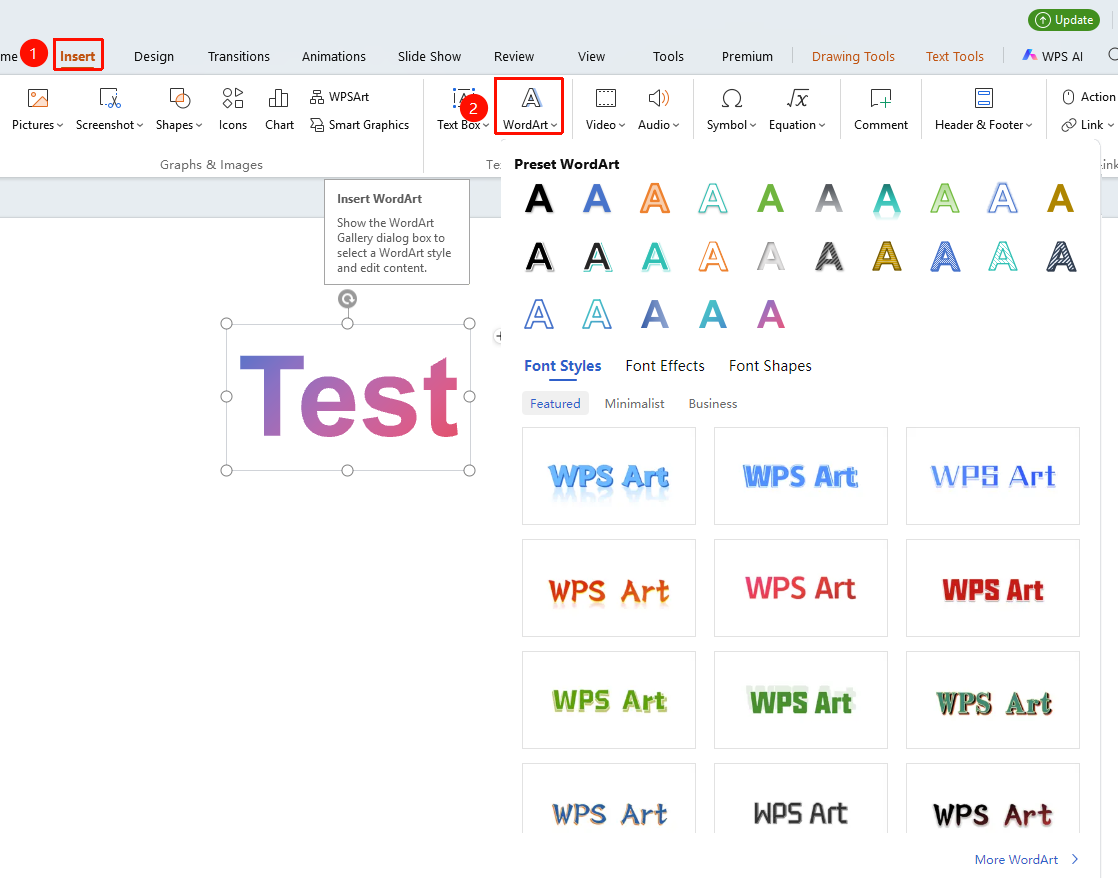Expand the Shapes dropdown arrow
Viewport: 1118px width, 878px height.
tap(199, 126)
